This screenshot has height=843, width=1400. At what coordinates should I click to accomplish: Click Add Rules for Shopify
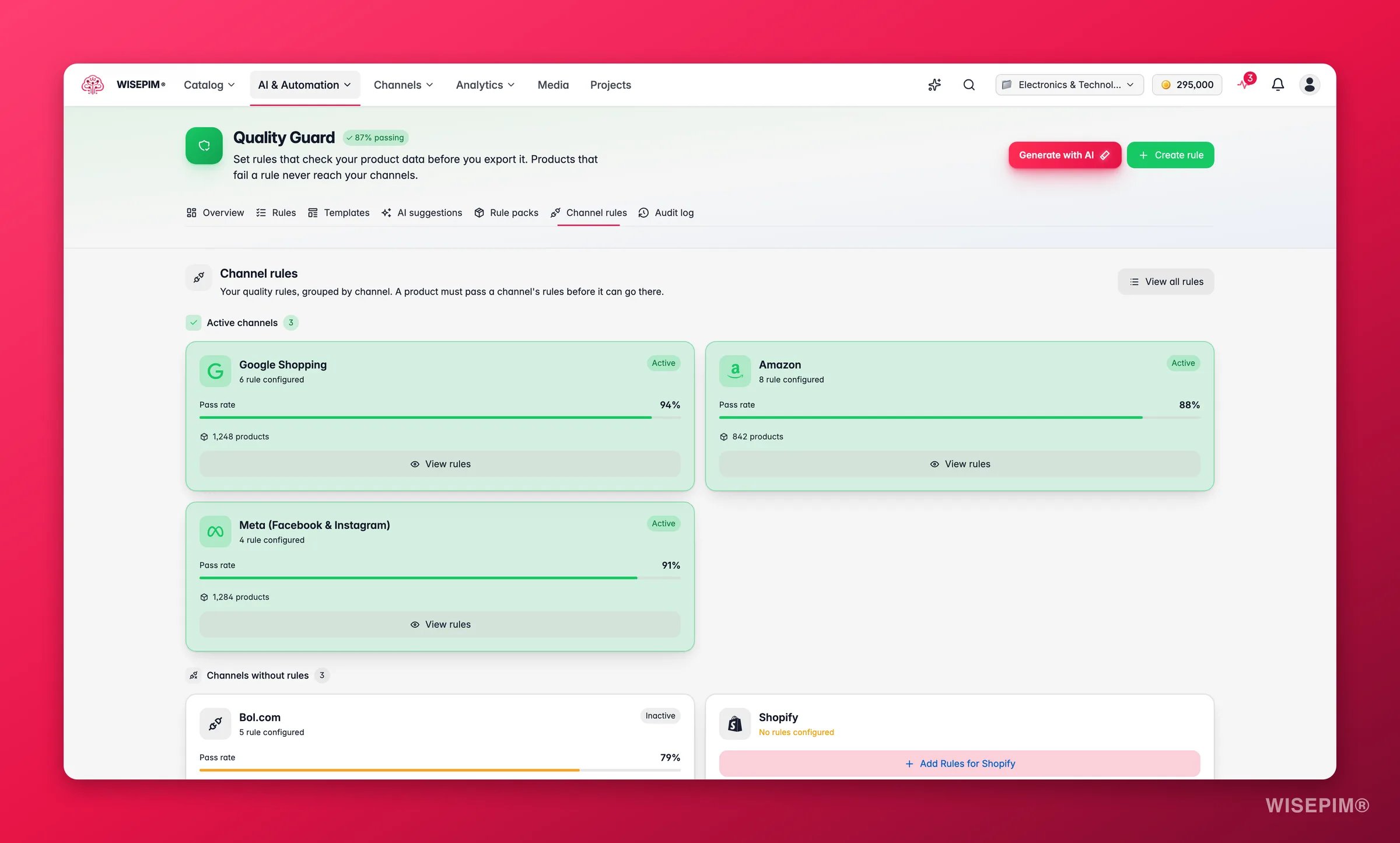[960, 764]
